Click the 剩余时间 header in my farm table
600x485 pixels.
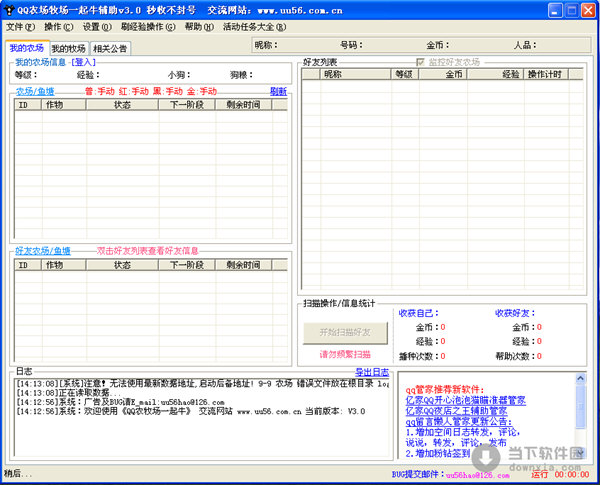[243, 105]
